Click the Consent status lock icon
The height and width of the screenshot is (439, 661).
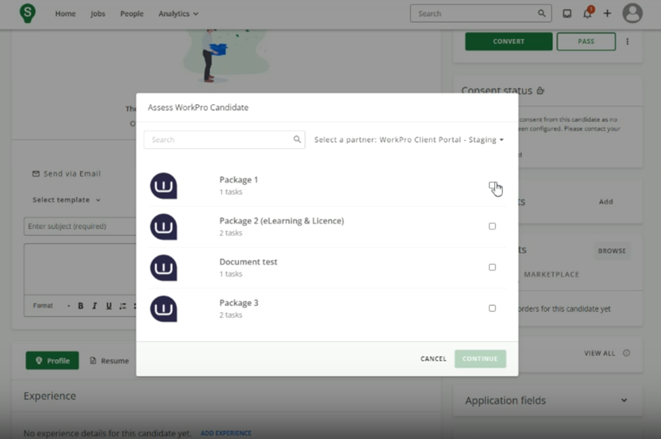540,90
